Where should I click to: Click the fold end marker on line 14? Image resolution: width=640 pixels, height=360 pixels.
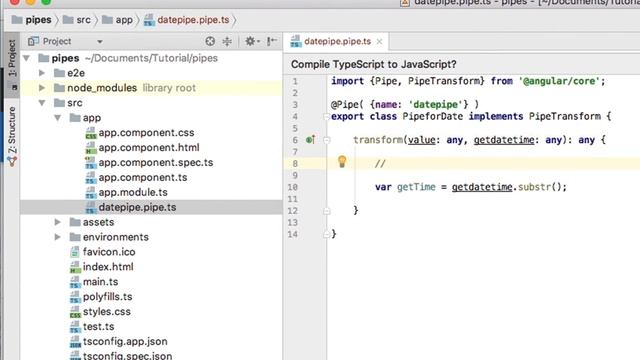pos(327,234)
